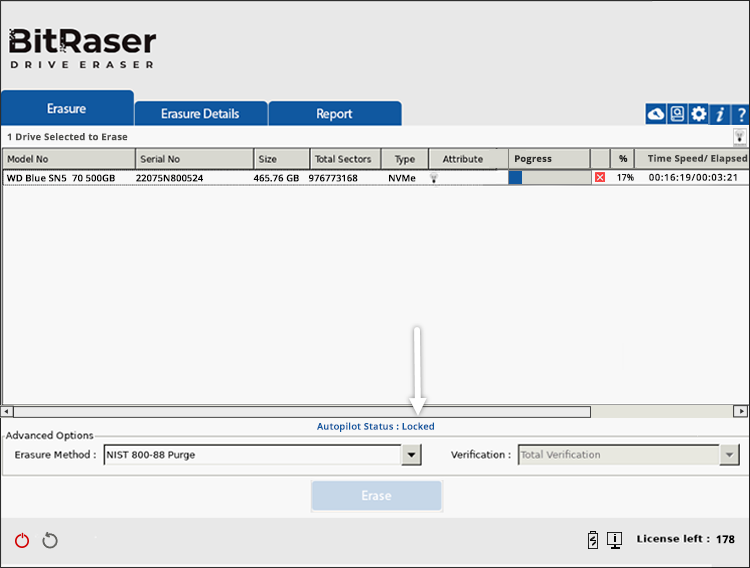This screenshot has width=750, height=568.
Task: Click the information 'i' icon
Action: pos(720,114)
